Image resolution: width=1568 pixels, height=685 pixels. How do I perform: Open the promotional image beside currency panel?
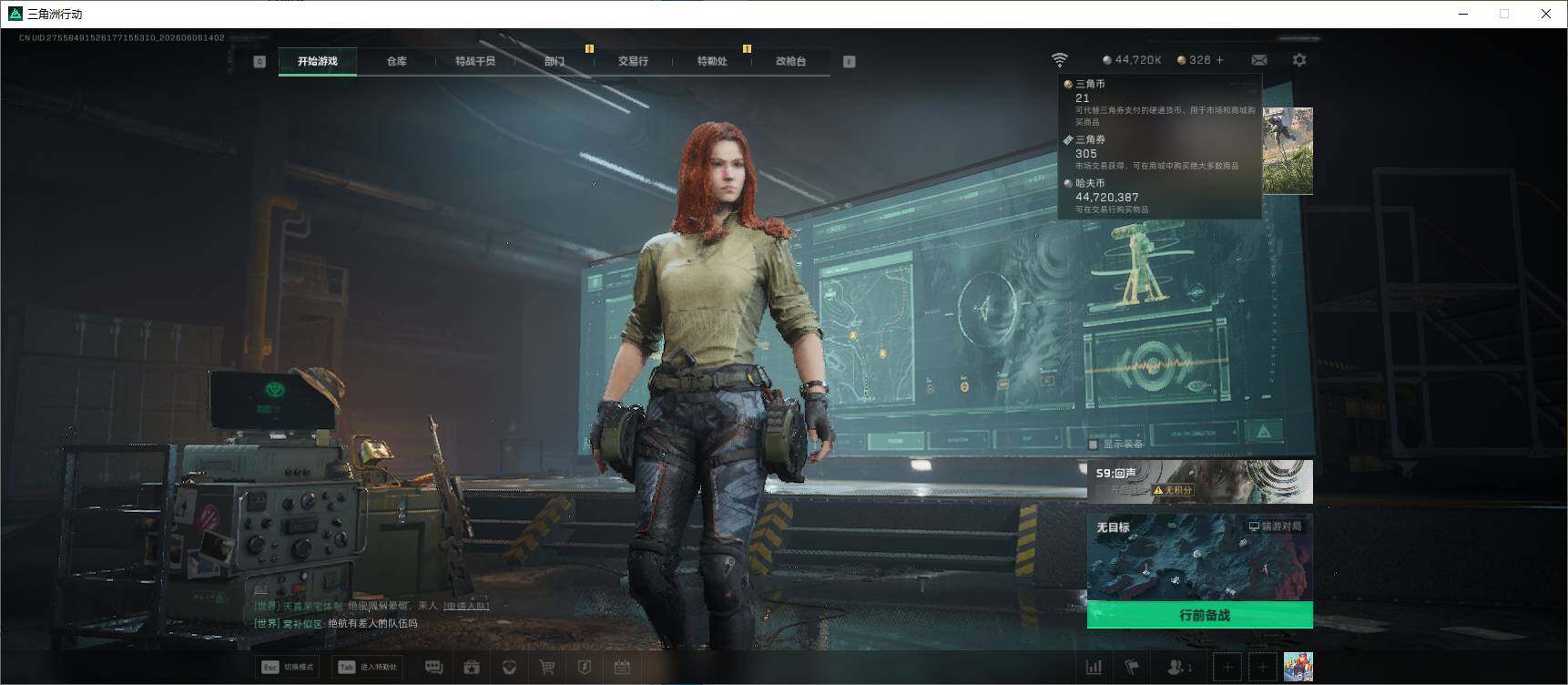1288,150
